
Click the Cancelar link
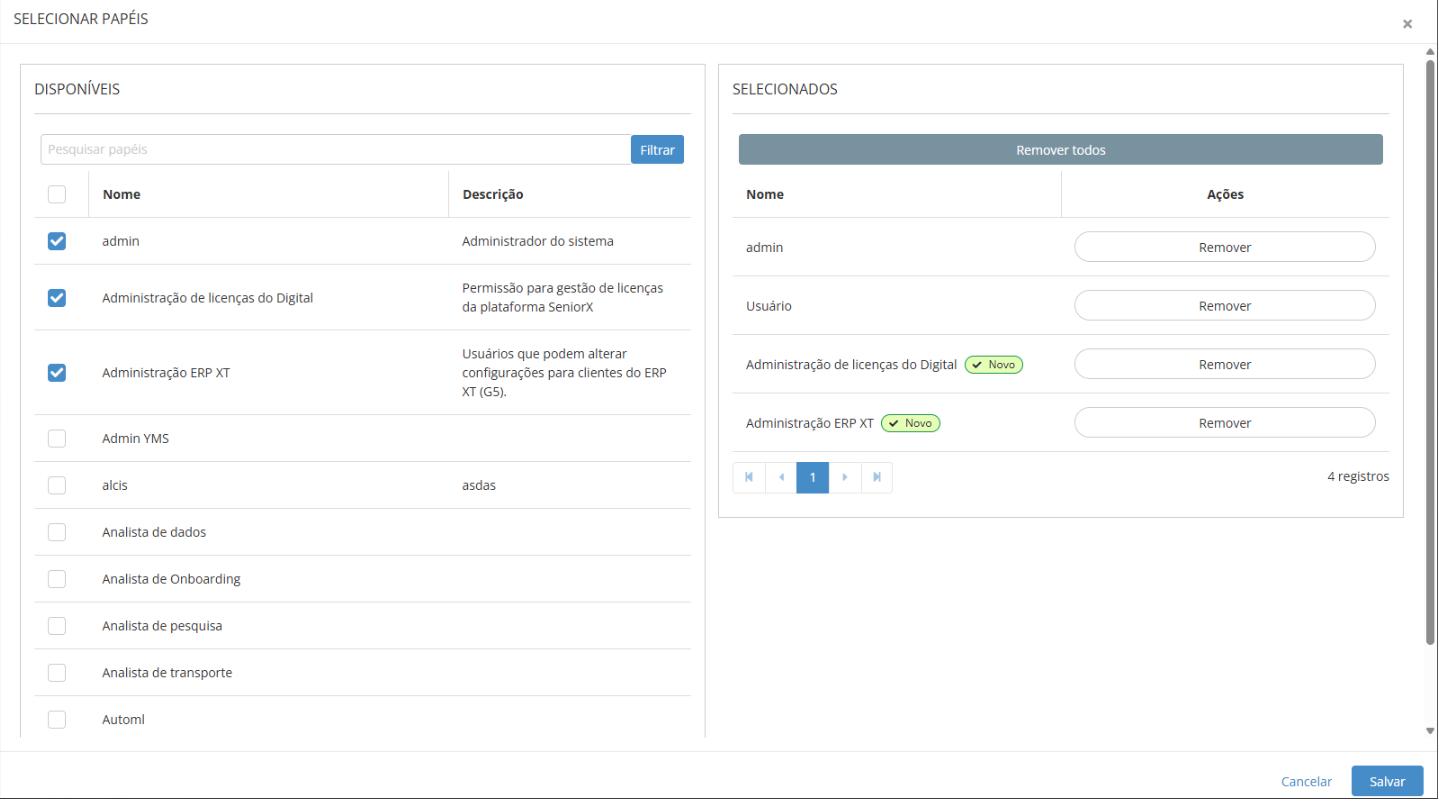(x=1306, y=782)
